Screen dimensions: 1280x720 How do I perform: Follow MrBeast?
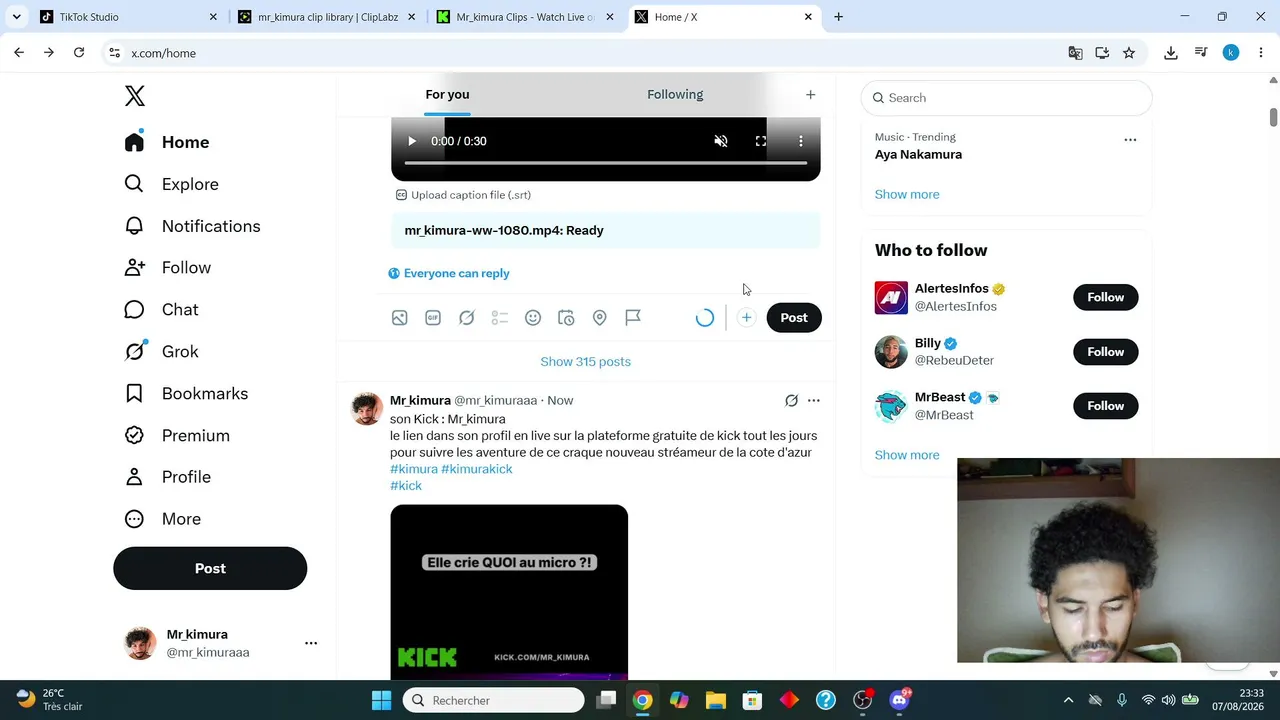(x=1106, y=406)
